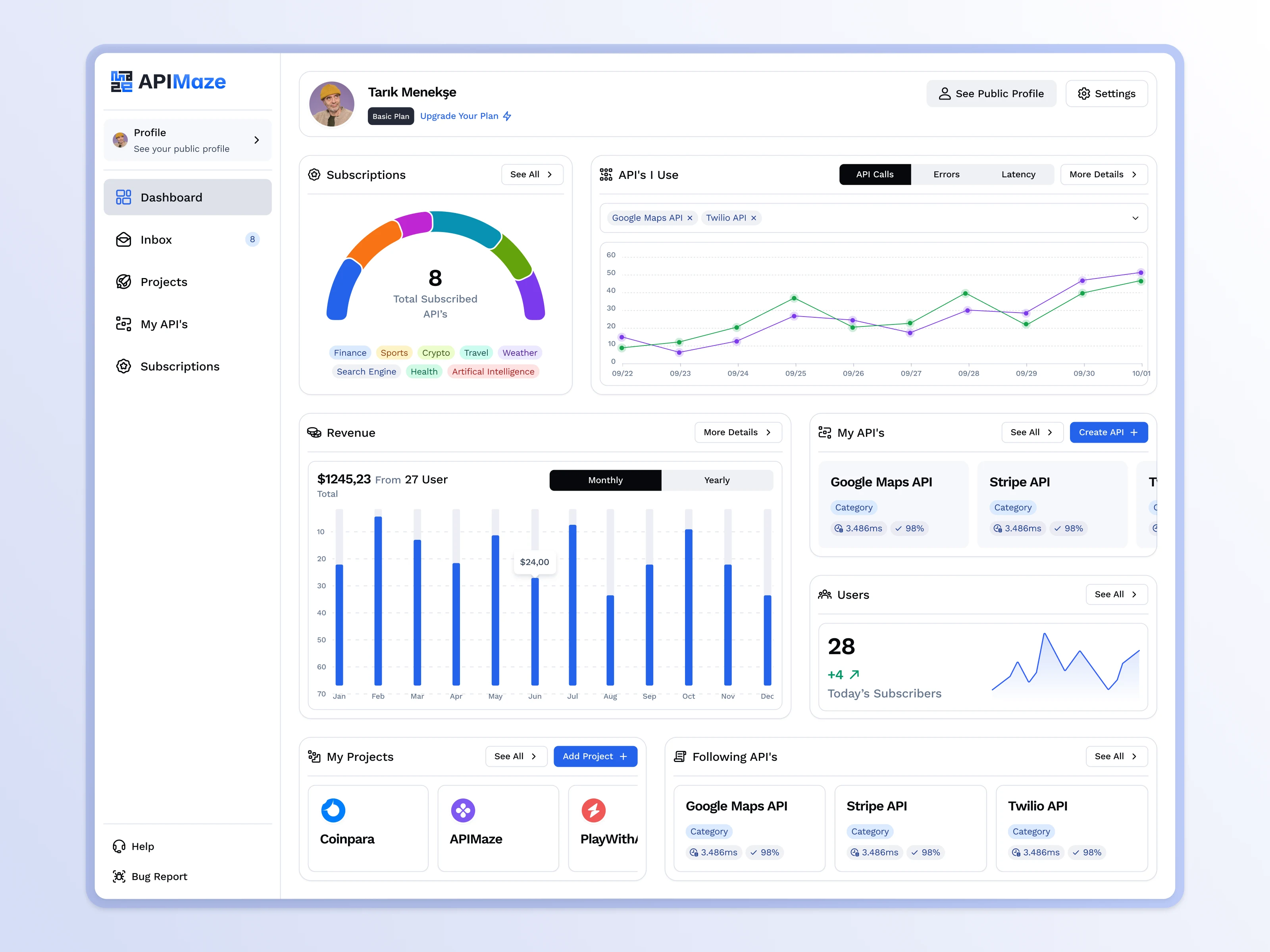The height and width of the screenshot is (952, 1270).
Task: Click the Coinpara project icon
Action: pos(333,810)
